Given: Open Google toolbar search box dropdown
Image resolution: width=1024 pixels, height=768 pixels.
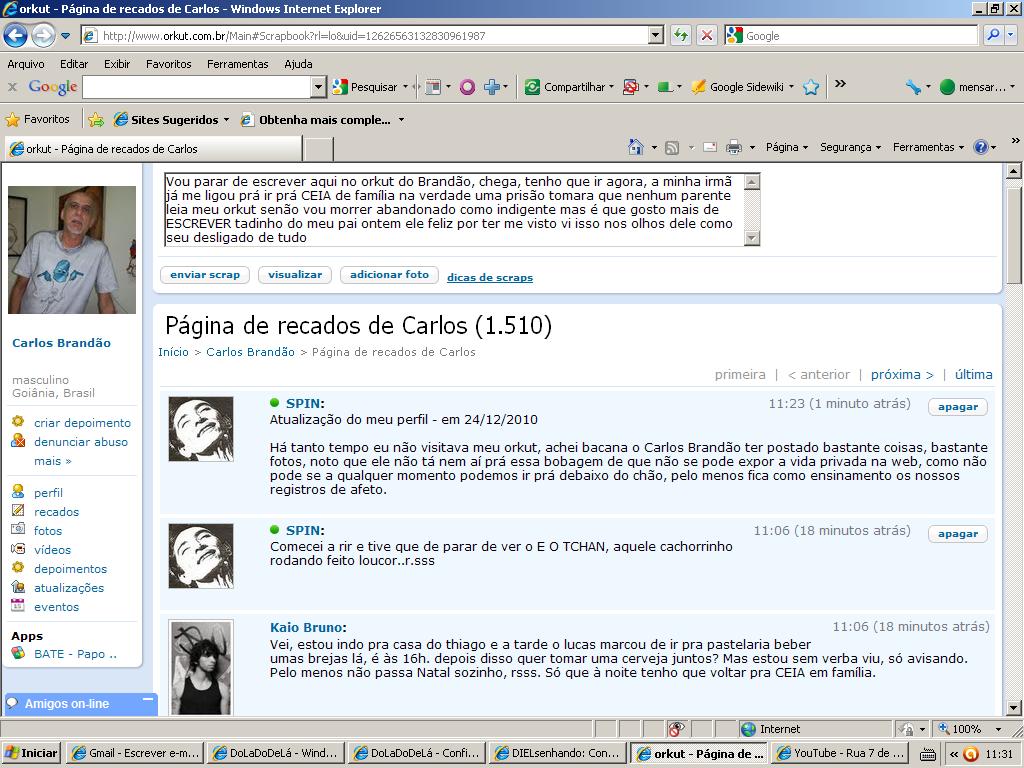Looking at the screenshot, I should 318,87.
